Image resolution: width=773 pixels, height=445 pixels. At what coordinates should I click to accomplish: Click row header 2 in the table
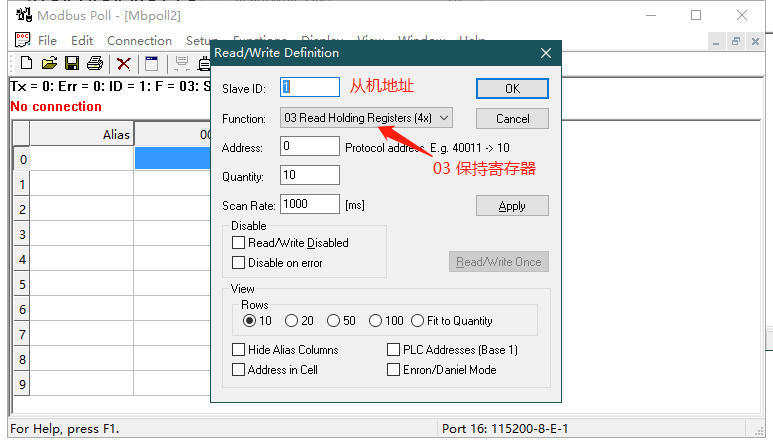(22, 209)
